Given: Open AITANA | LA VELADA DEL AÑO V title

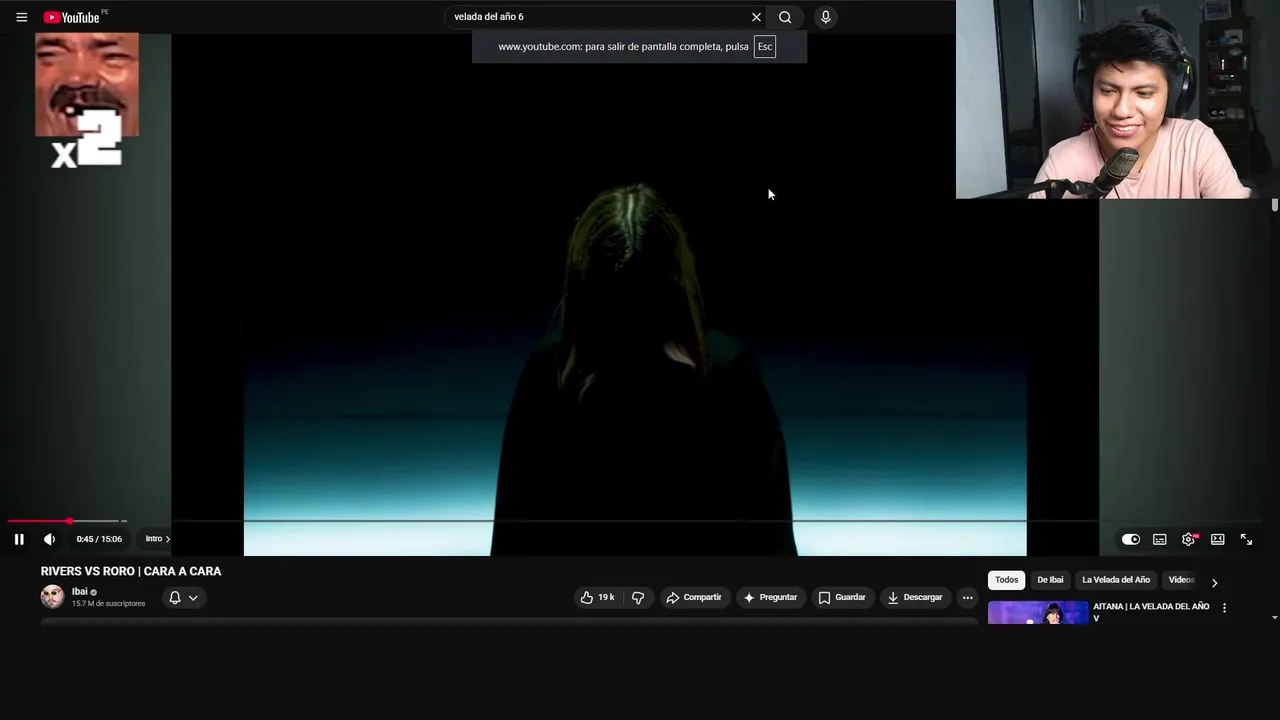Looking at the screenshot, I should (1151, 612).
